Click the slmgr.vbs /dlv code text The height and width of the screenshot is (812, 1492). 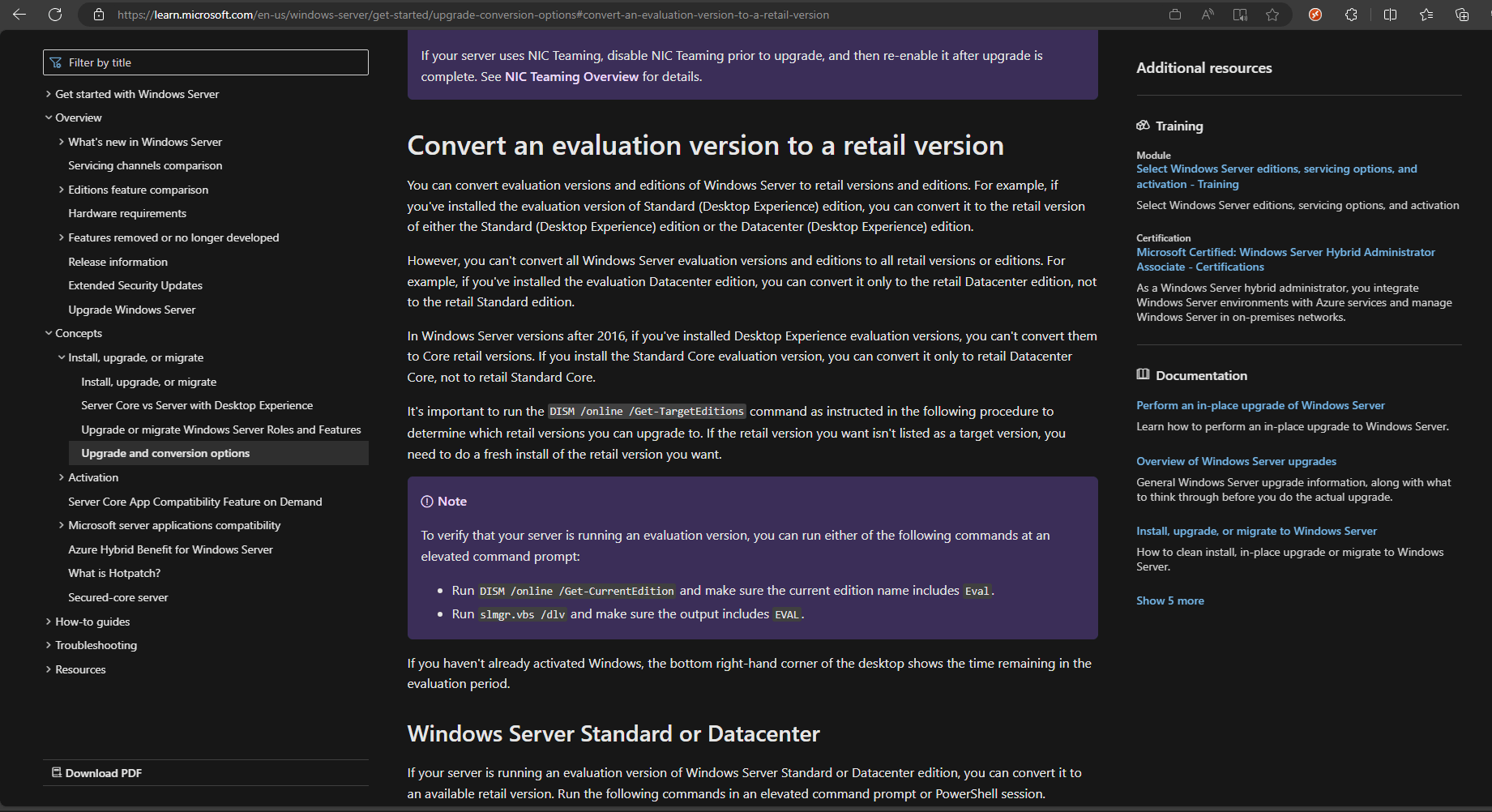[523, 614]
